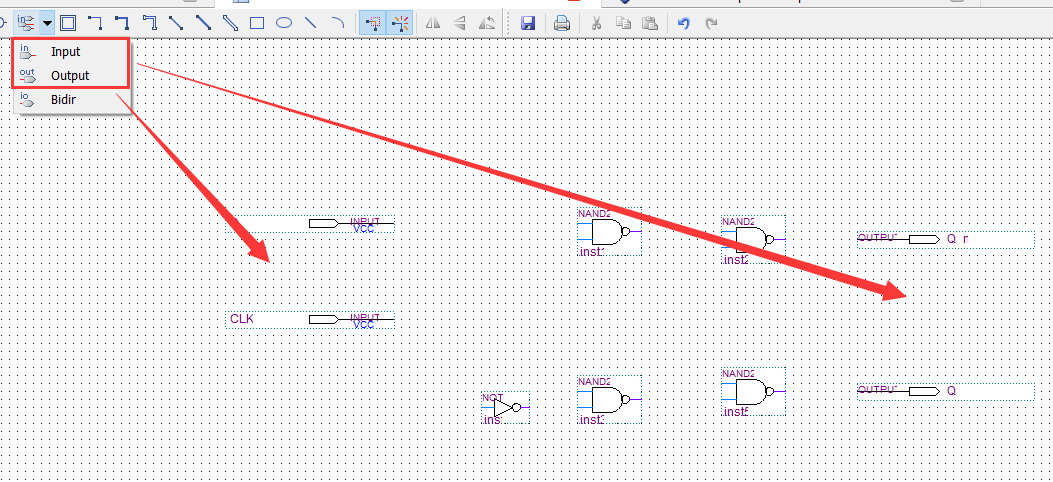Select the Oval drawing tool
This screenshot has height=482, width=1053.
[284, 23]
